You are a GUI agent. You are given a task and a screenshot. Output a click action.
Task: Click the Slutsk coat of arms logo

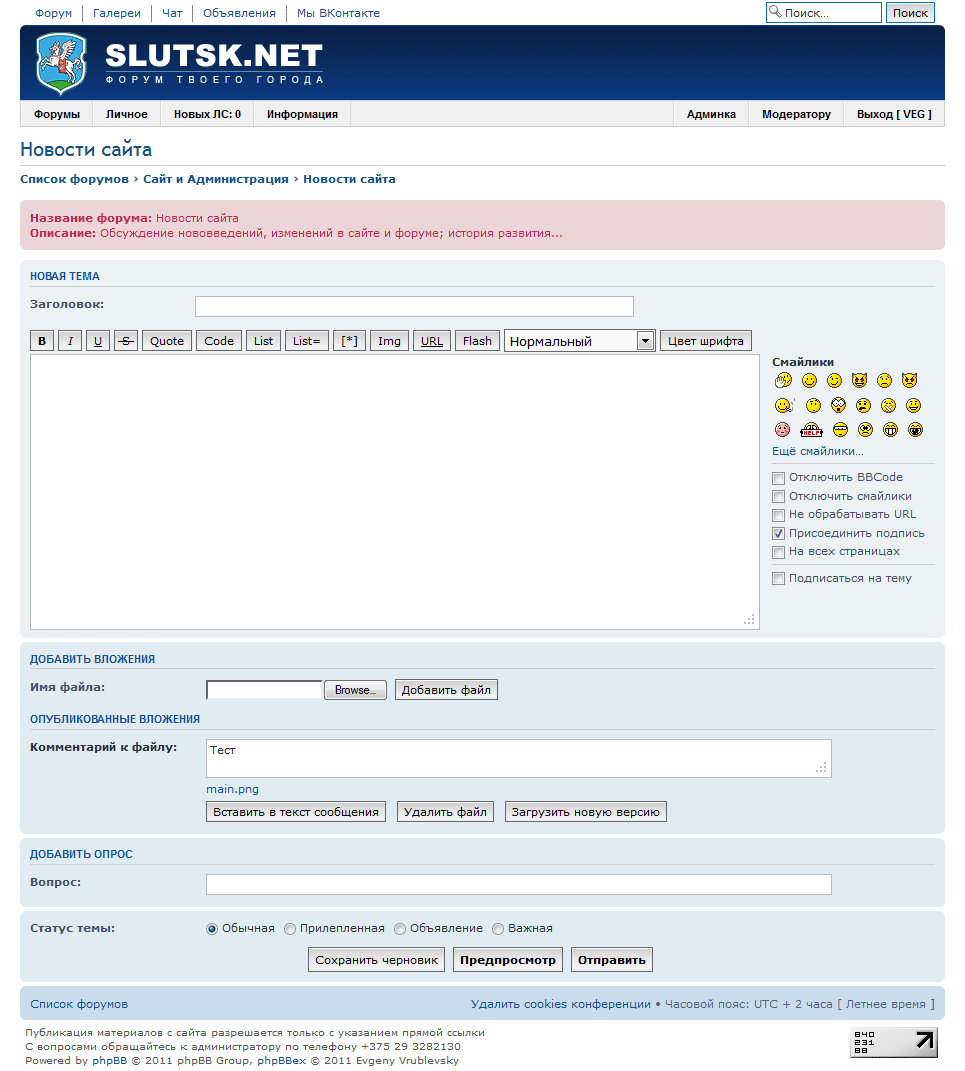pos(61,64)
